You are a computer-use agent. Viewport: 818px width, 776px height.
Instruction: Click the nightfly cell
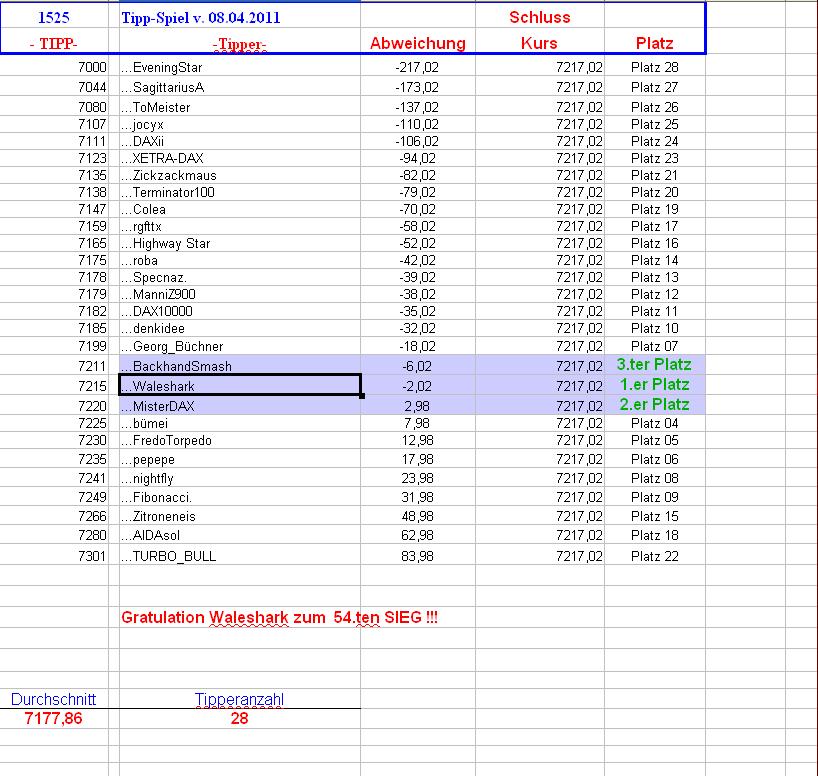239,478
